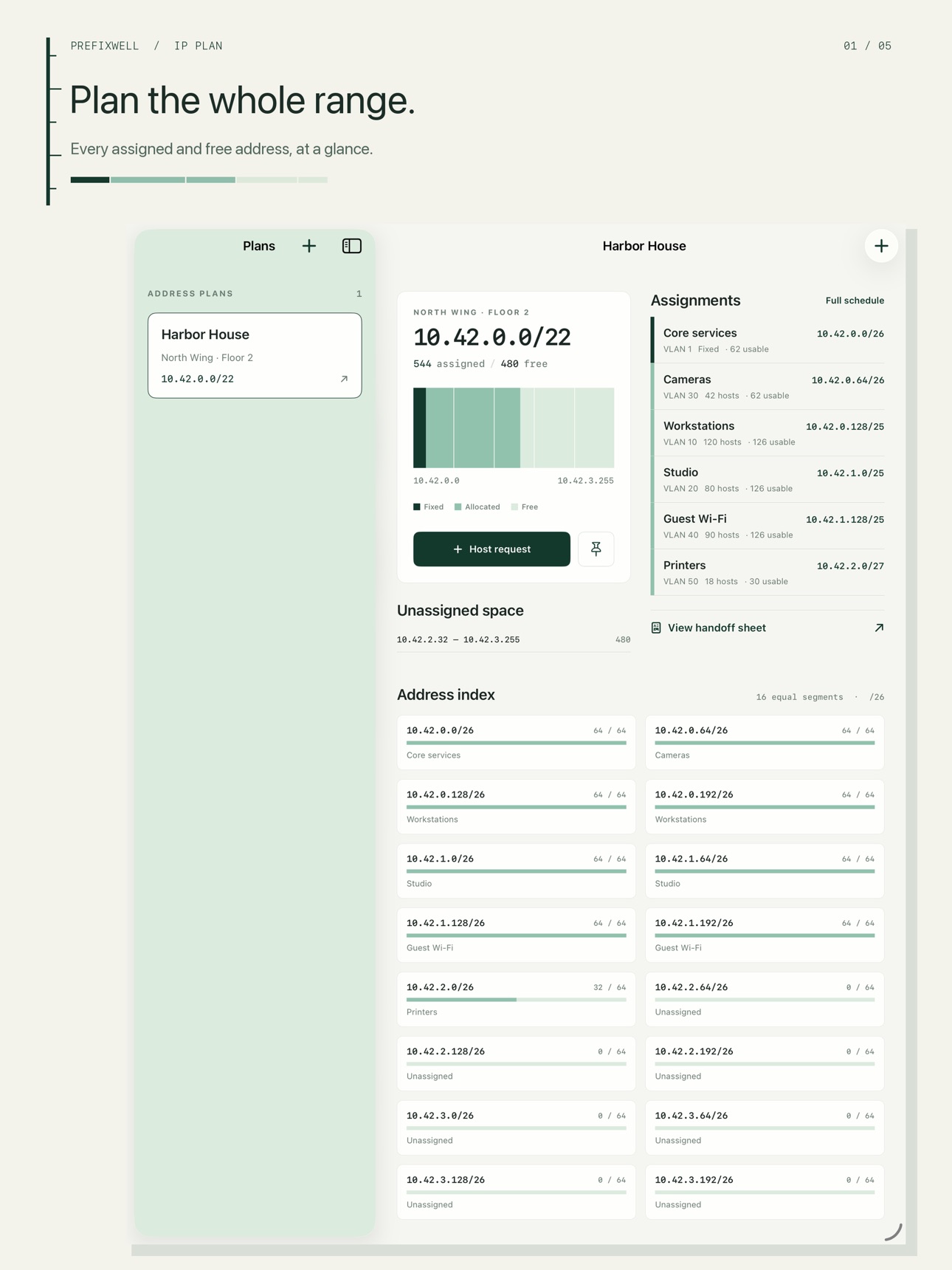Screen dimensions: 952x1270
Task: Select the Guest Wi-Fi assignment row
Action: pos(768,526)
